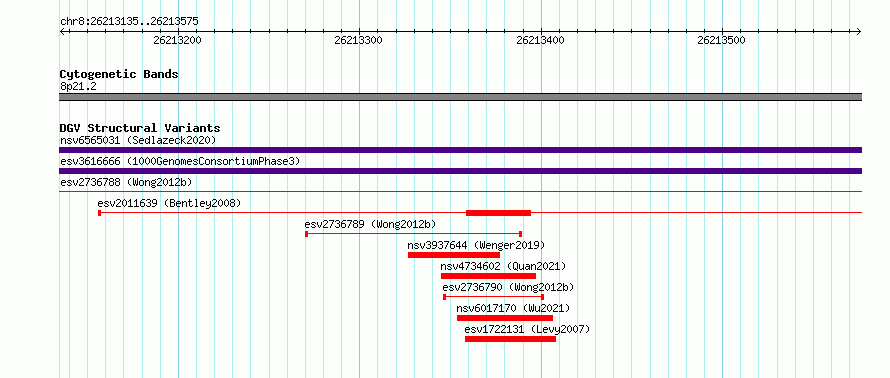
Task: Open esv1722131 (Levy2007) variant label
Action: point(527,329)
